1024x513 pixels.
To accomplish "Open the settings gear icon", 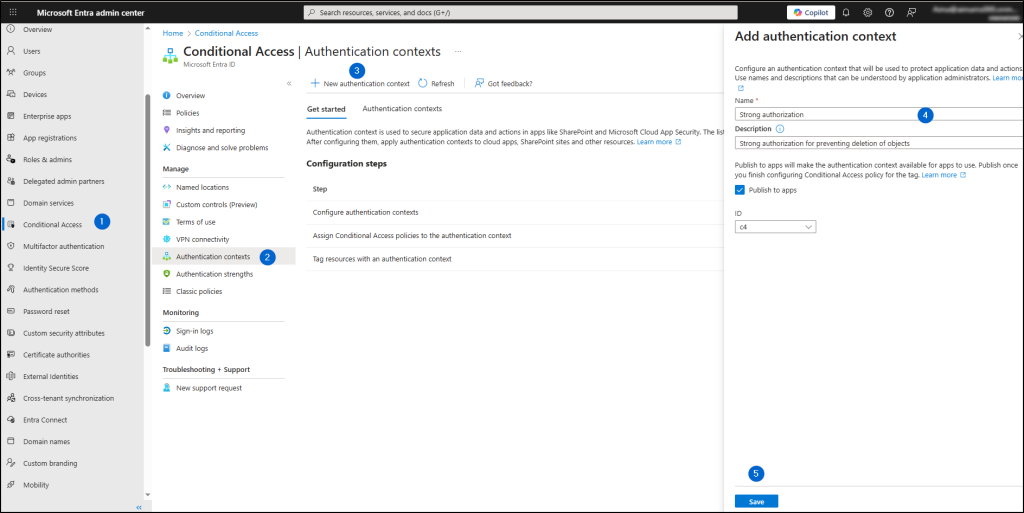I will (867, 12).
